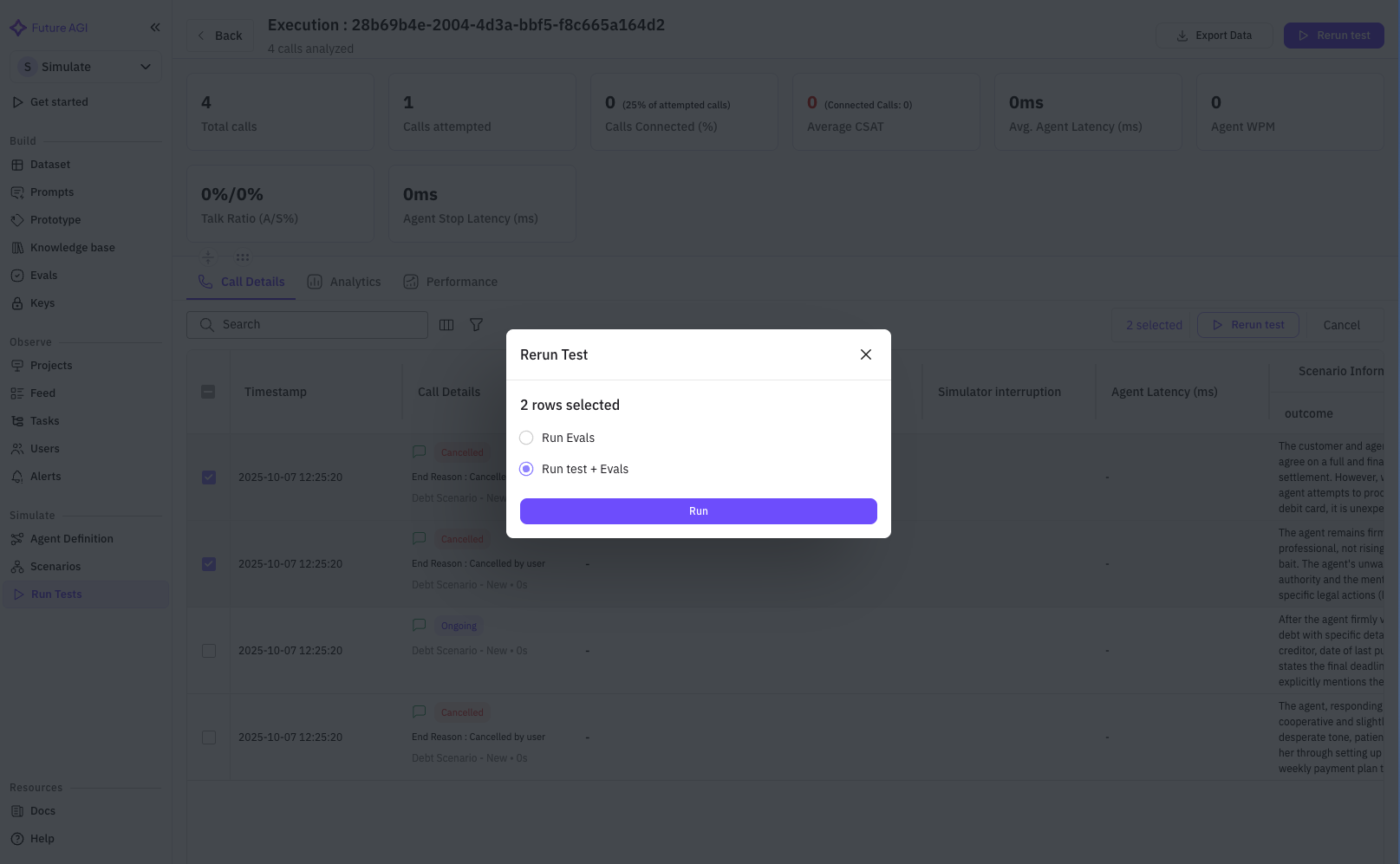This screenshot has height=864, width=1400.
Task: Click the drag handle dots icon above tabs
Action: pyautogui.click(x=243, y=257)
